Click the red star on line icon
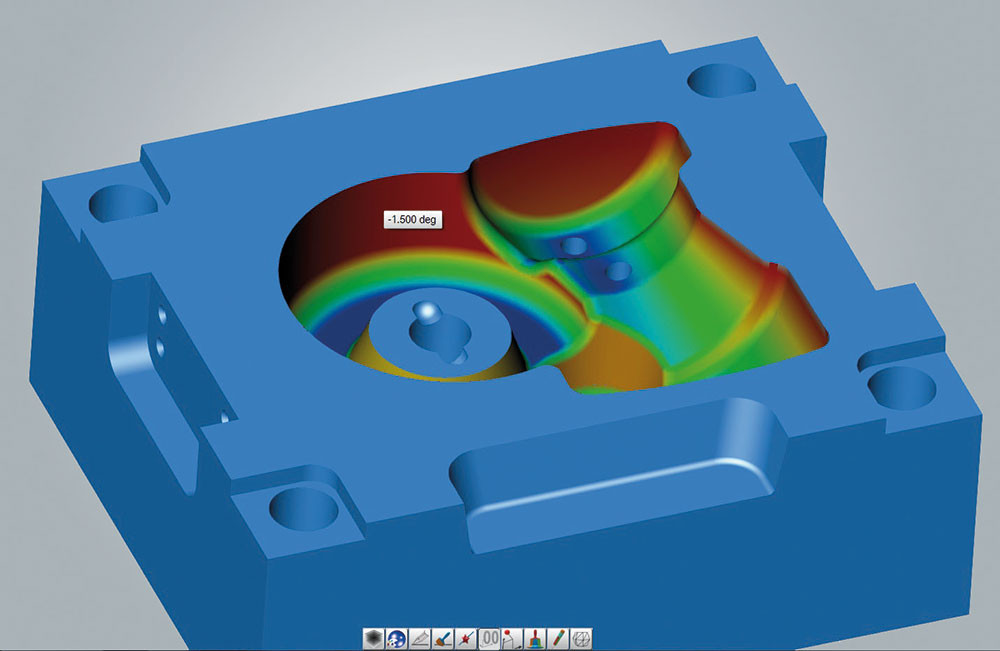 466,637
